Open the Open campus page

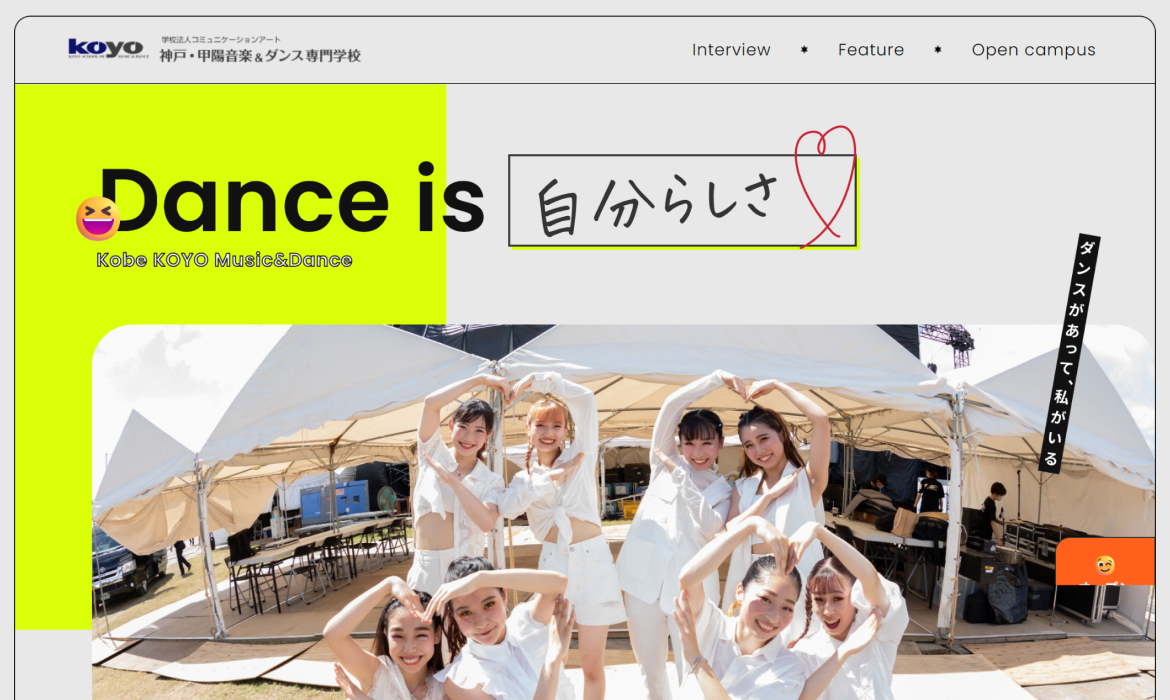pos(1033,49)
